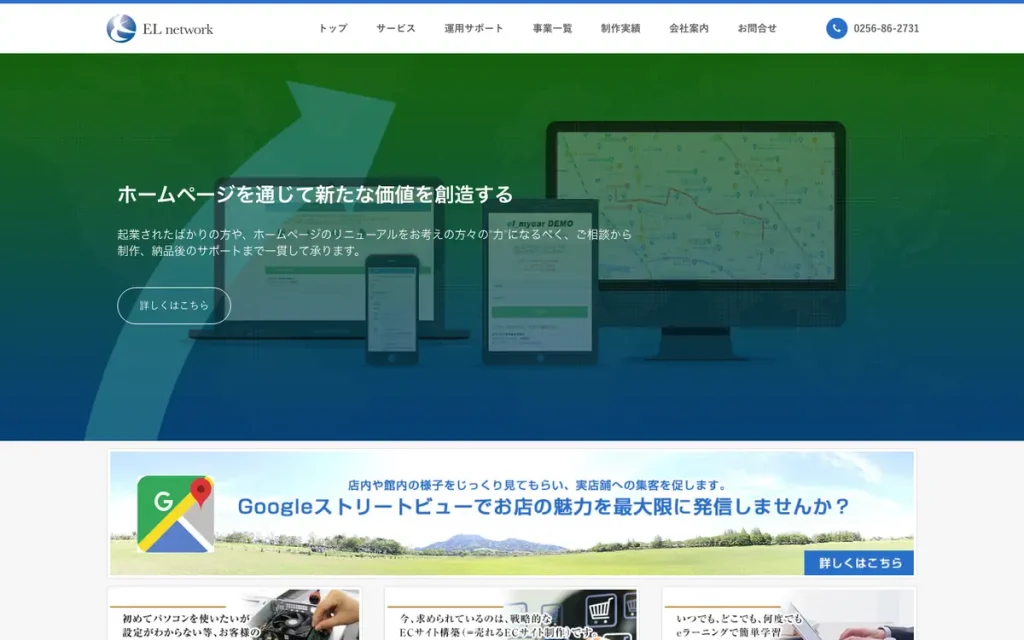The width and height of the screenshot is (1024, 640).
Task: Click the smartphone mockup in hero
Action: click(x=392, y=310)
